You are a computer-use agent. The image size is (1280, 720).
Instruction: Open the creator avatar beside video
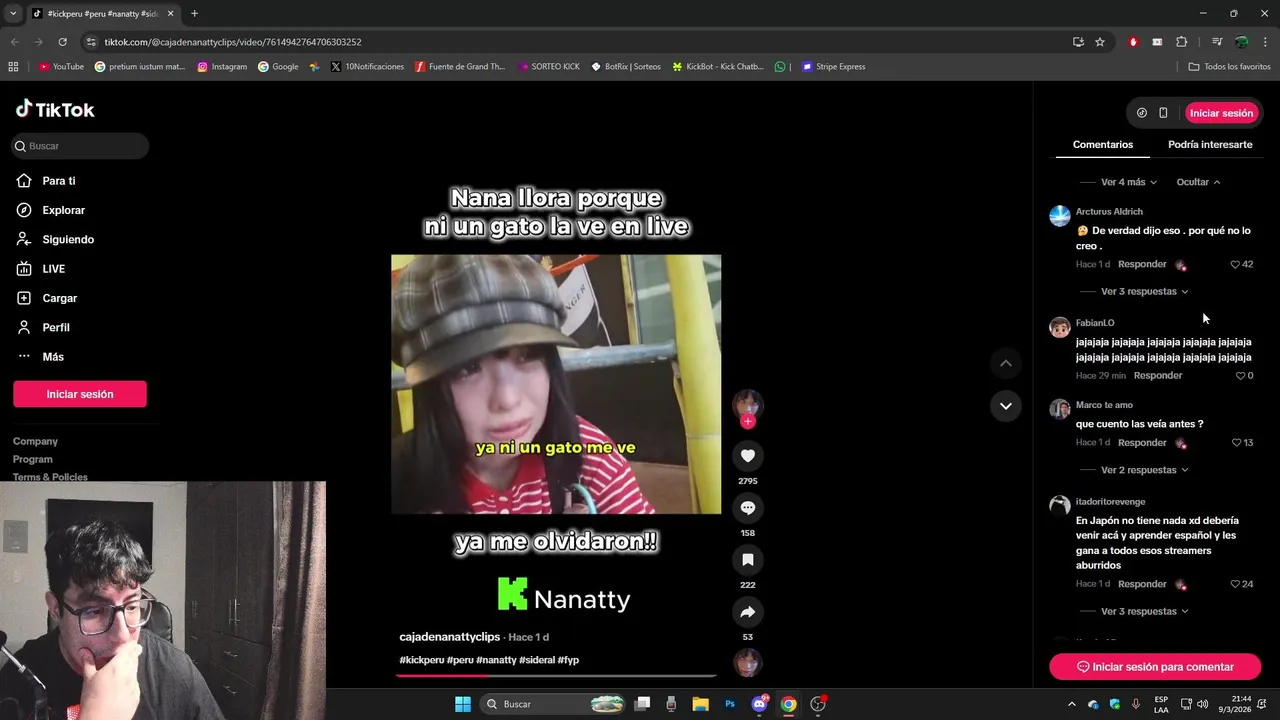click(748, 404)
